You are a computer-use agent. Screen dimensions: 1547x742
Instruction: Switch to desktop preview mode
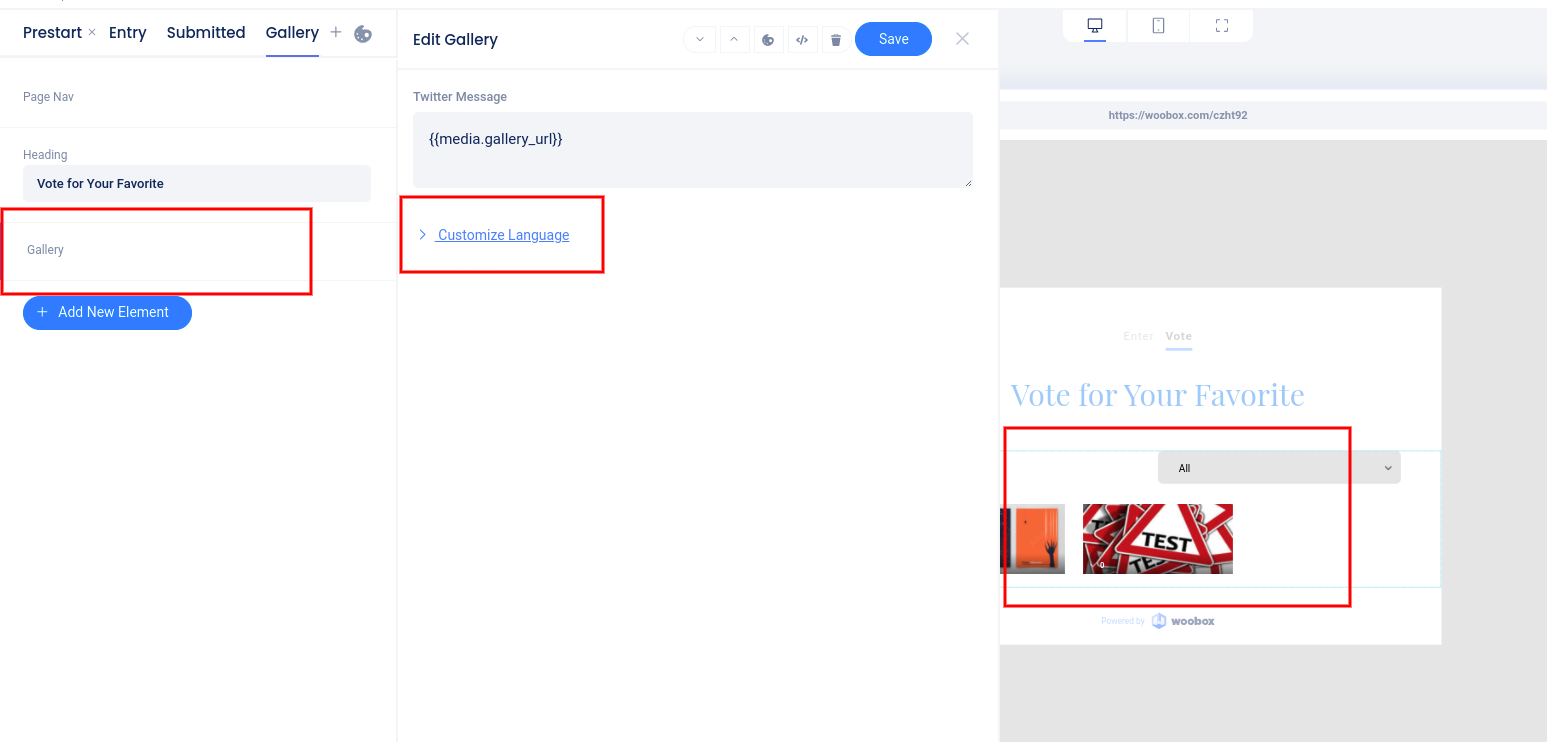point(1095,26)
